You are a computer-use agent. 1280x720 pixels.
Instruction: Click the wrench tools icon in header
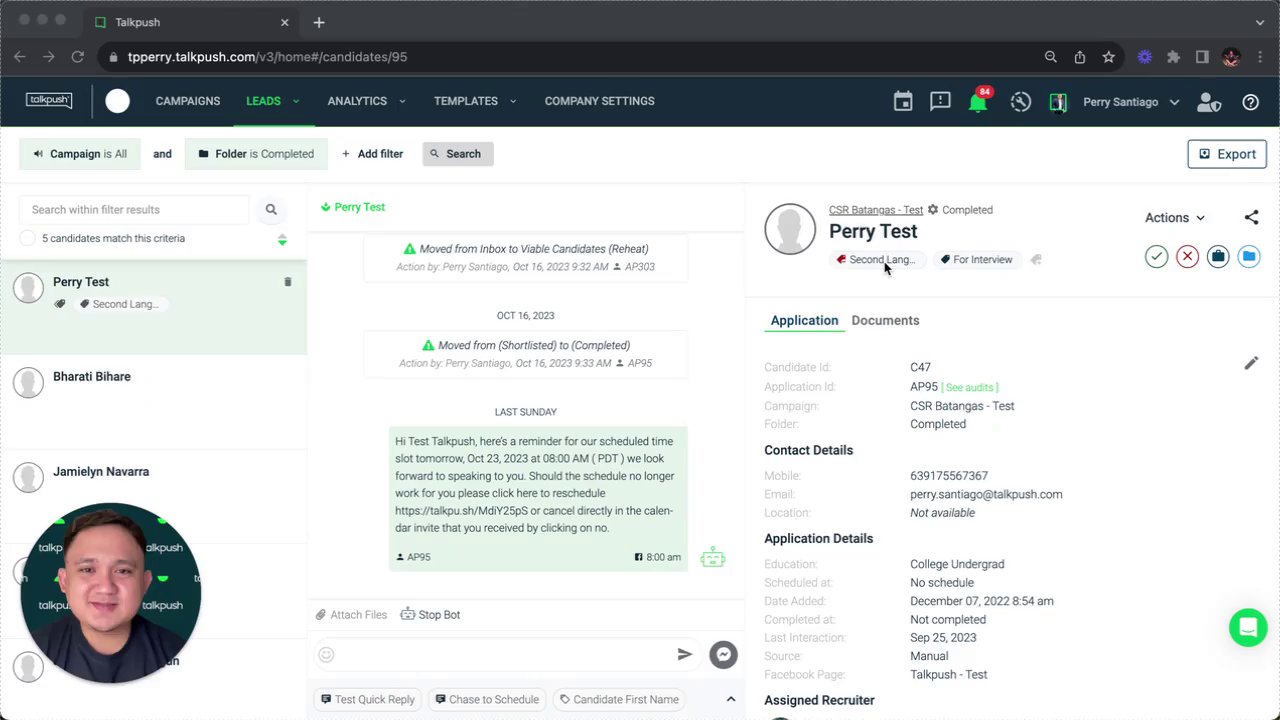click(1020, 101)
